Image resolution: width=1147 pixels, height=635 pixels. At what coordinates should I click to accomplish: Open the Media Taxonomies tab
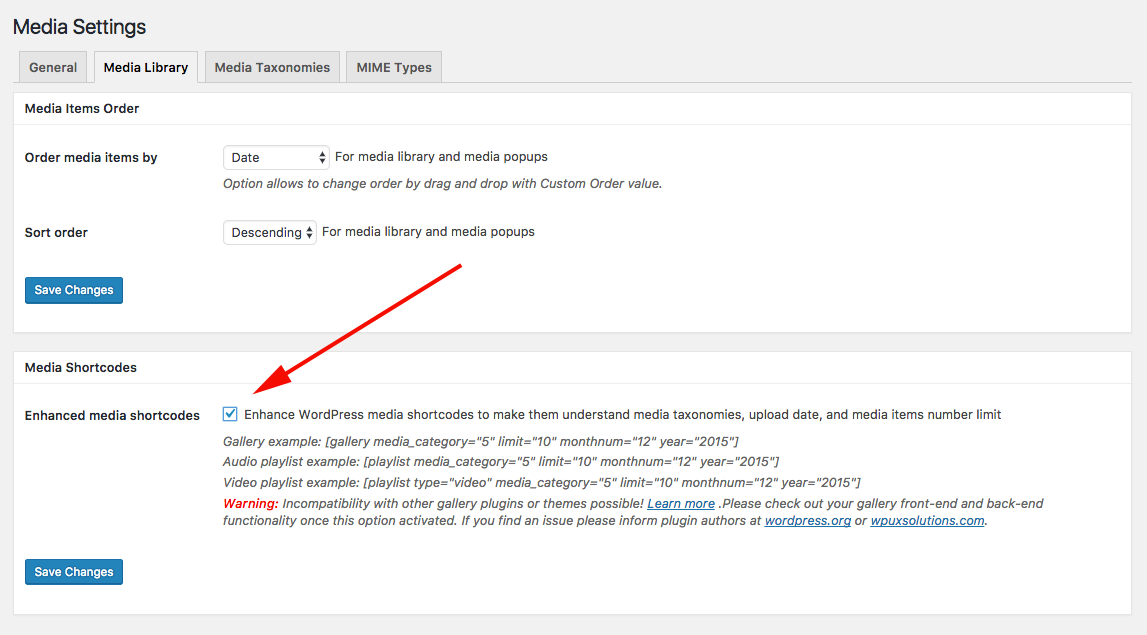tap(271, 66)
